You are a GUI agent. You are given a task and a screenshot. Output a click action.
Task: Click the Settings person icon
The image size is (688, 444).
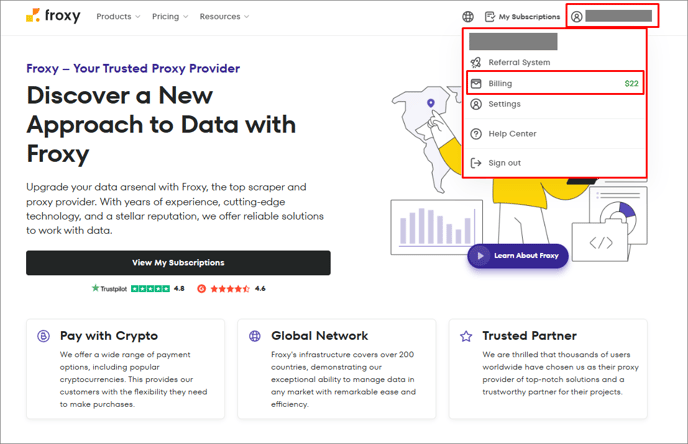tap(476, 104)
